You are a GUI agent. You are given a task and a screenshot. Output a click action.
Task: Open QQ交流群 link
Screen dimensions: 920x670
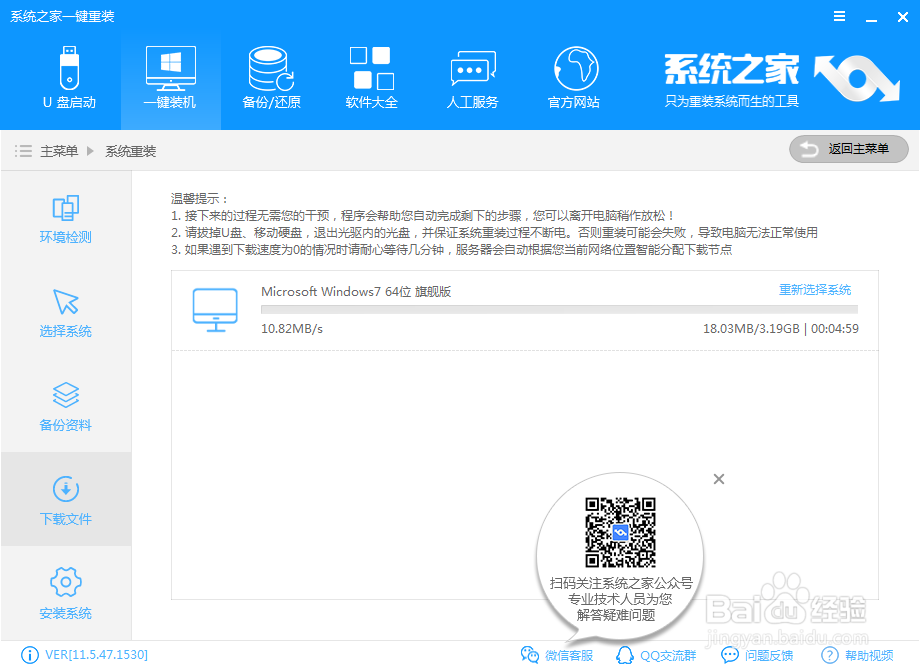[x=656, y=655]
